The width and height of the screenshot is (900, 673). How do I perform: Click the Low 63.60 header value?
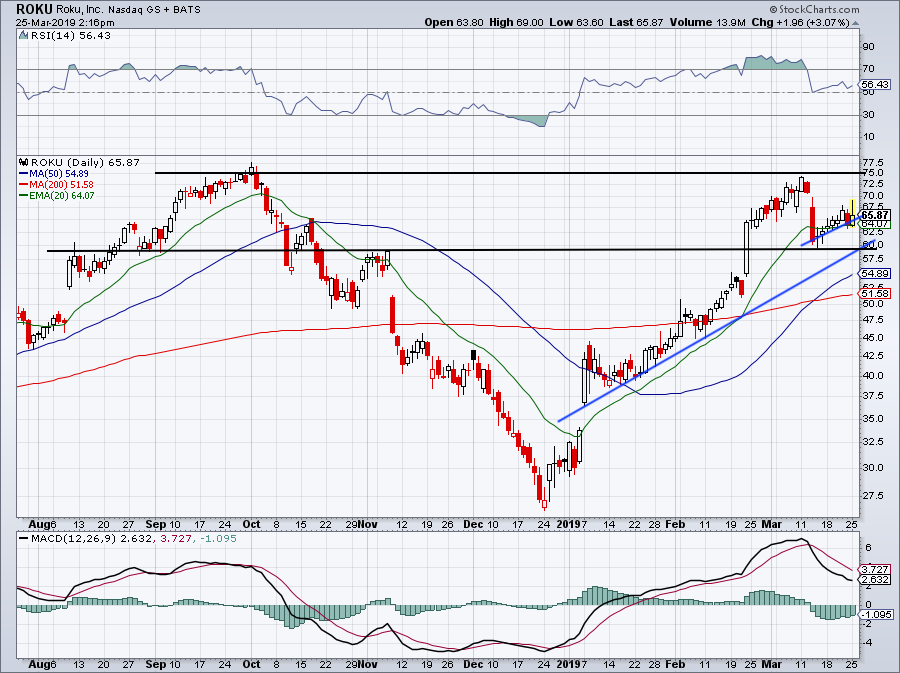pos(576,22)
